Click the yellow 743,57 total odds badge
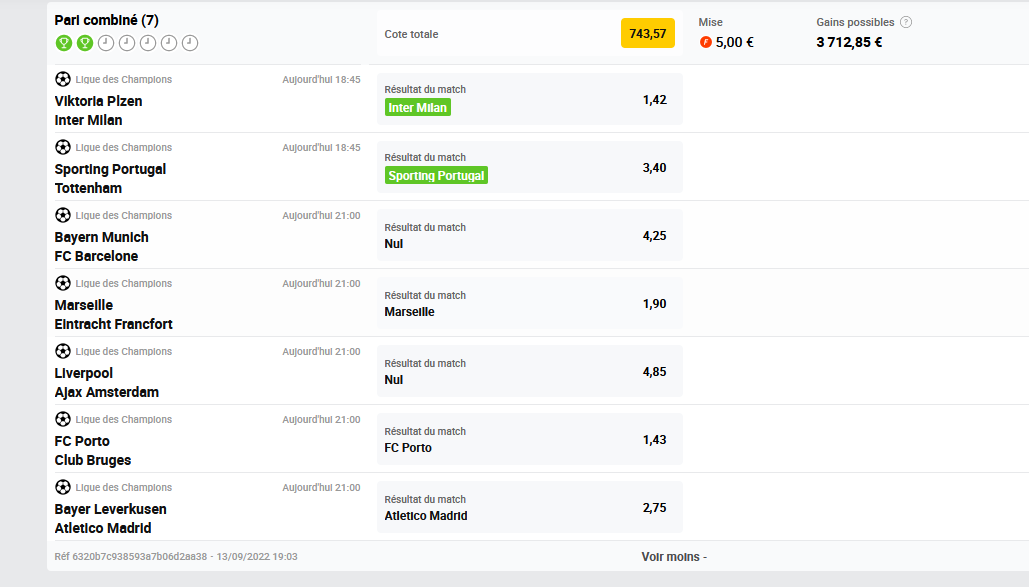 click(647, 34)
